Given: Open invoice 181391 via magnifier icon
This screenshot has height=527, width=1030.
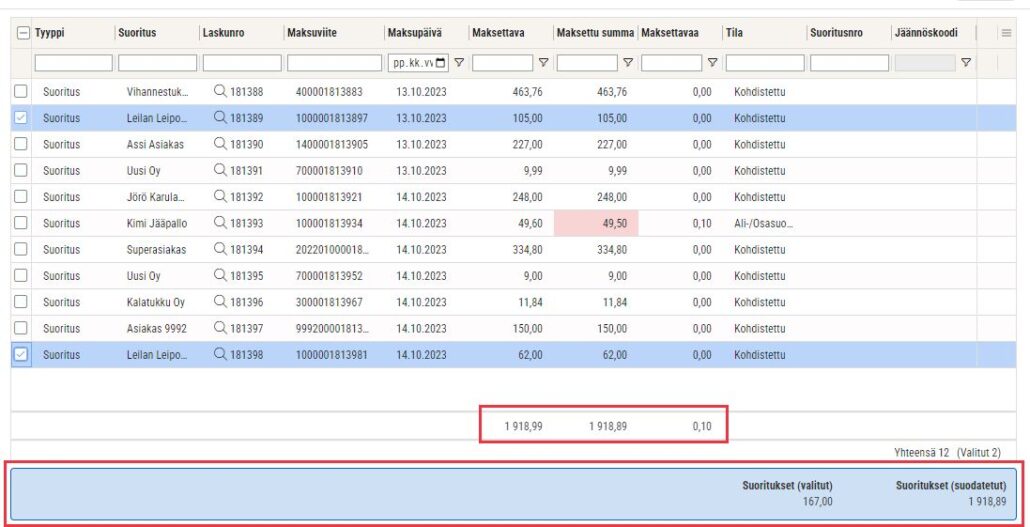Looking at the screenshot, I should 220,171.
